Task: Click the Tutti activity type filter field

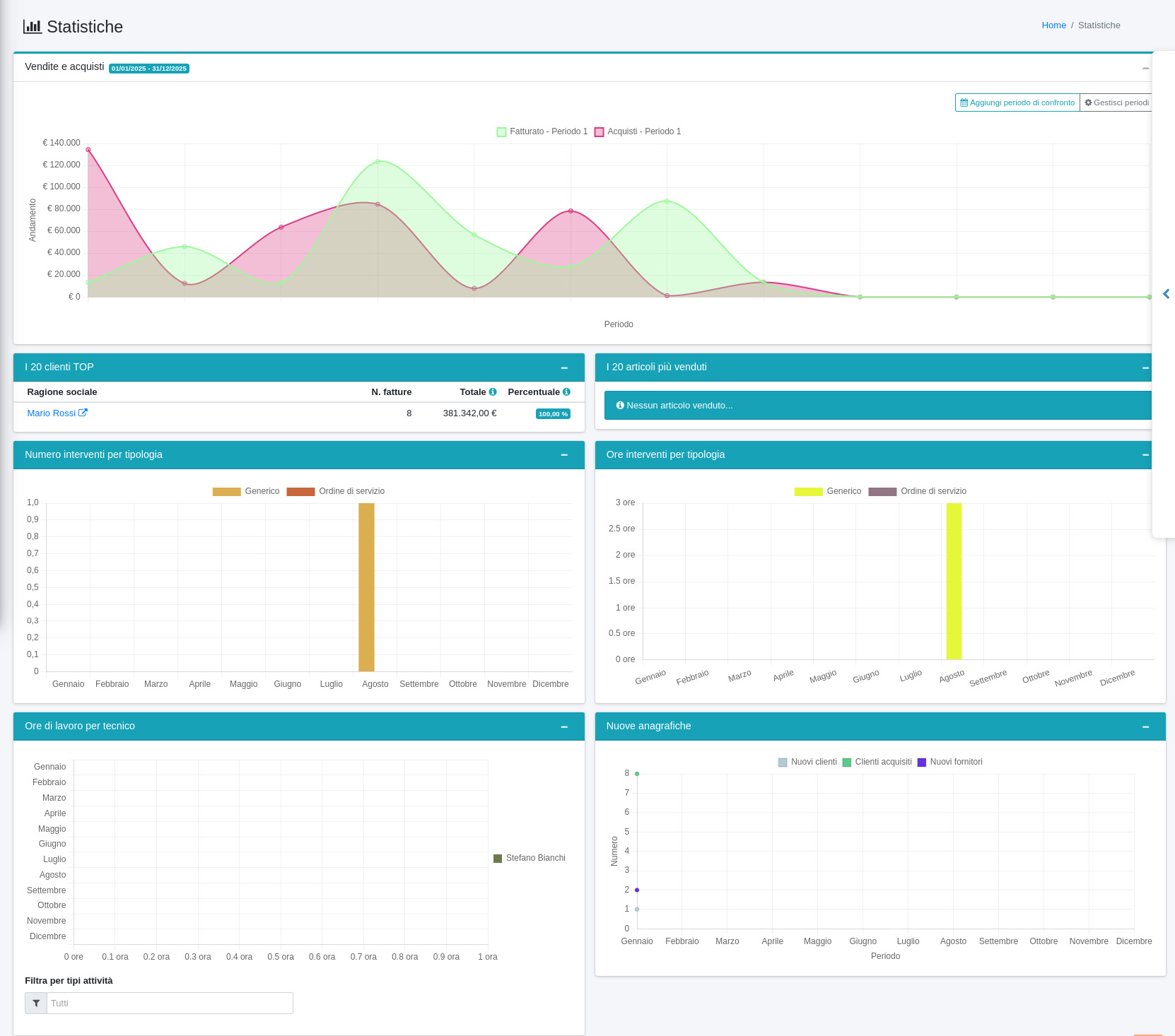Action: 170,1003
